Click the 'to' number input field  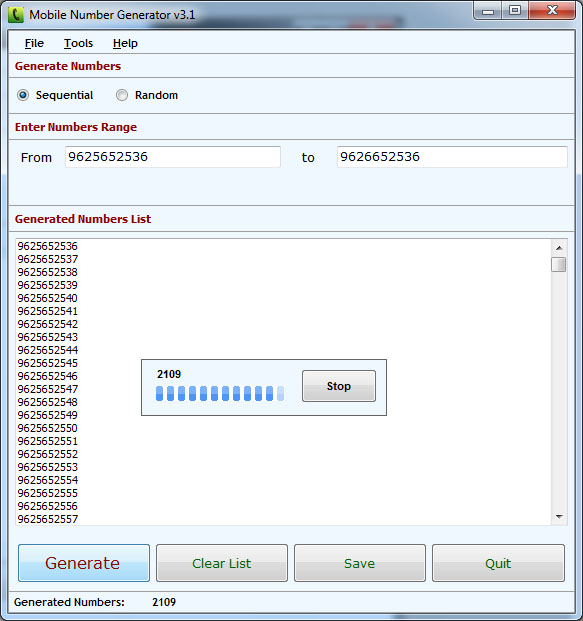click(x=452, y=157)
